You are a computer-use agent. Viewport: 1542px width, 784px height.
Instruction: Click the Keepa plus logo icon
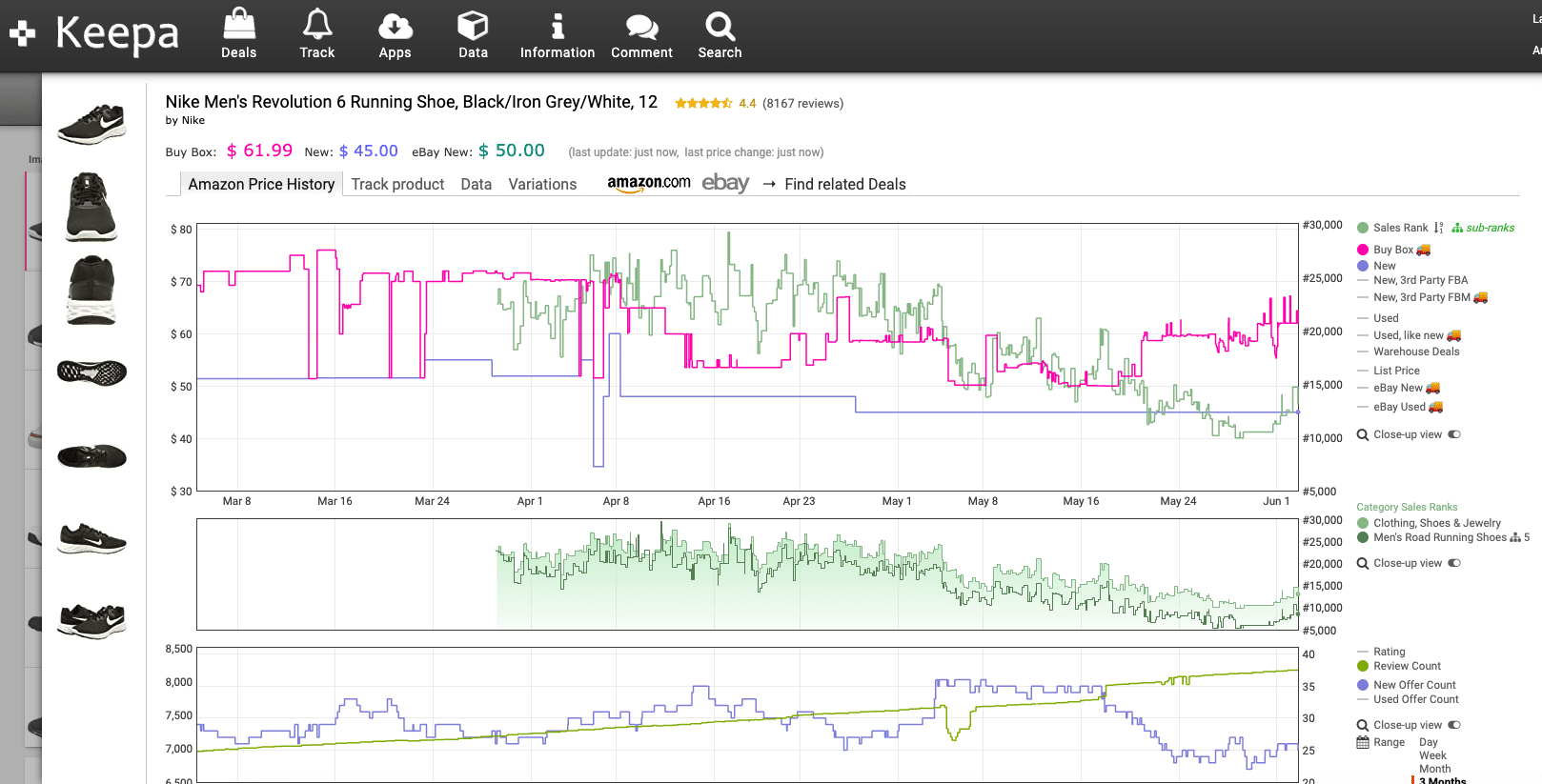point(23,33)
